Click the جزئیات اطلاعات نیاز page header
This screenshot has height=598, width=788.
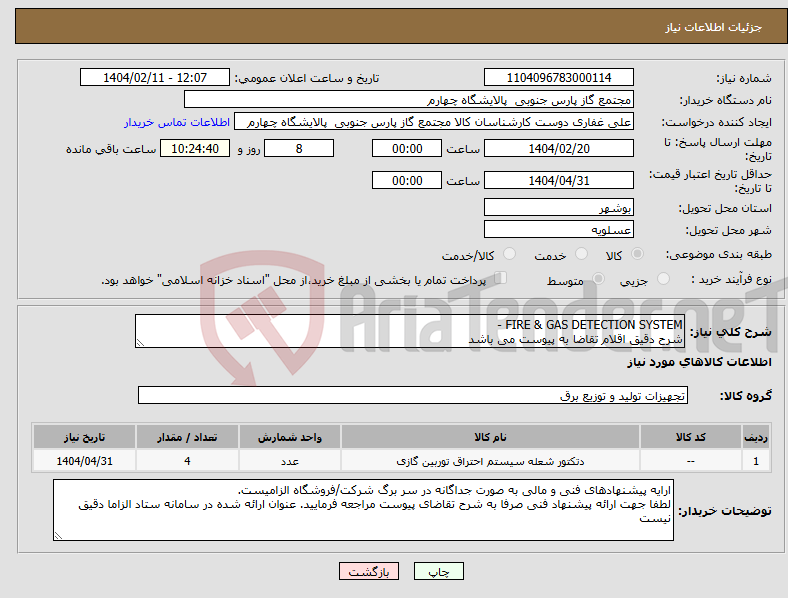tap(713, 27)
